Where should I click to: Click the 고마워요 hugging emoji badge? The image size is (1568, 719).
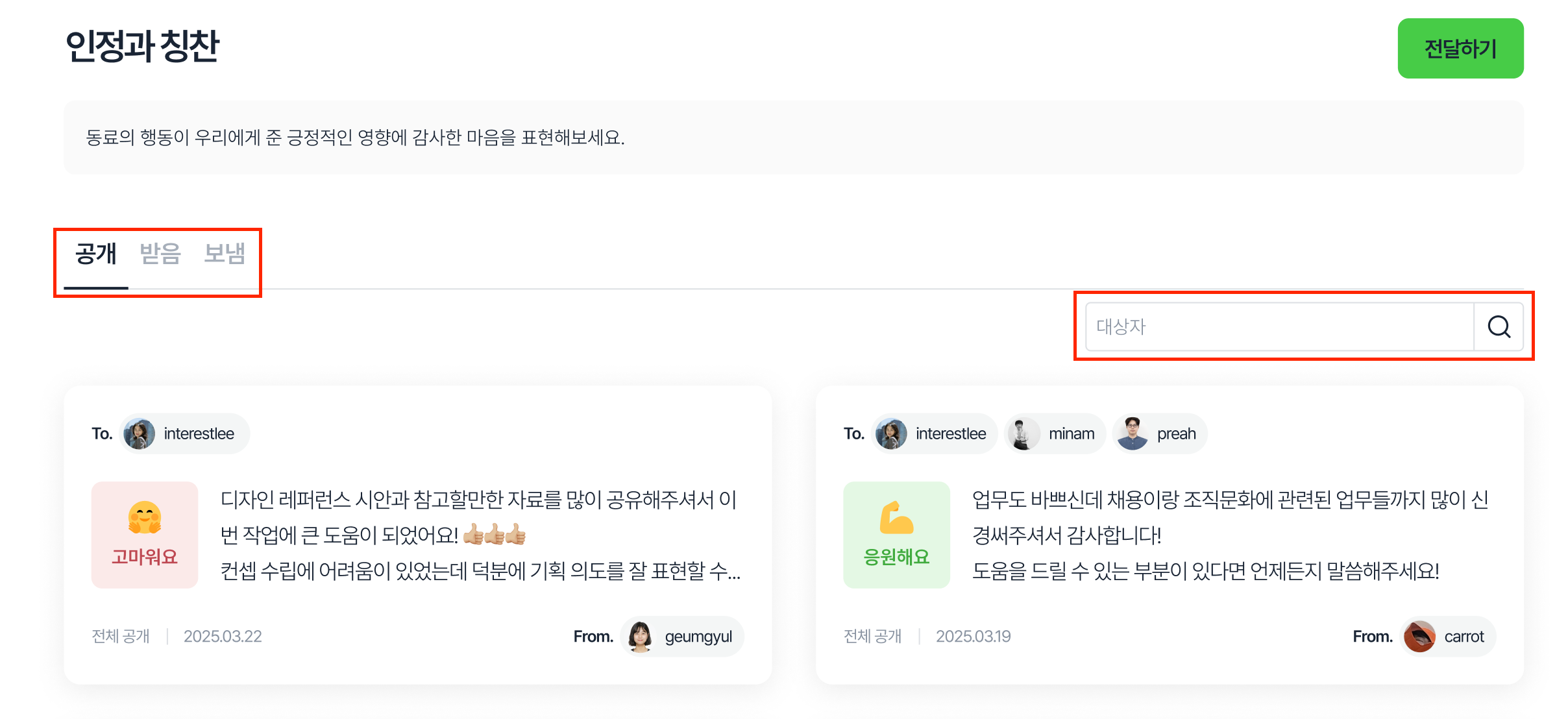tap(145, 535)
